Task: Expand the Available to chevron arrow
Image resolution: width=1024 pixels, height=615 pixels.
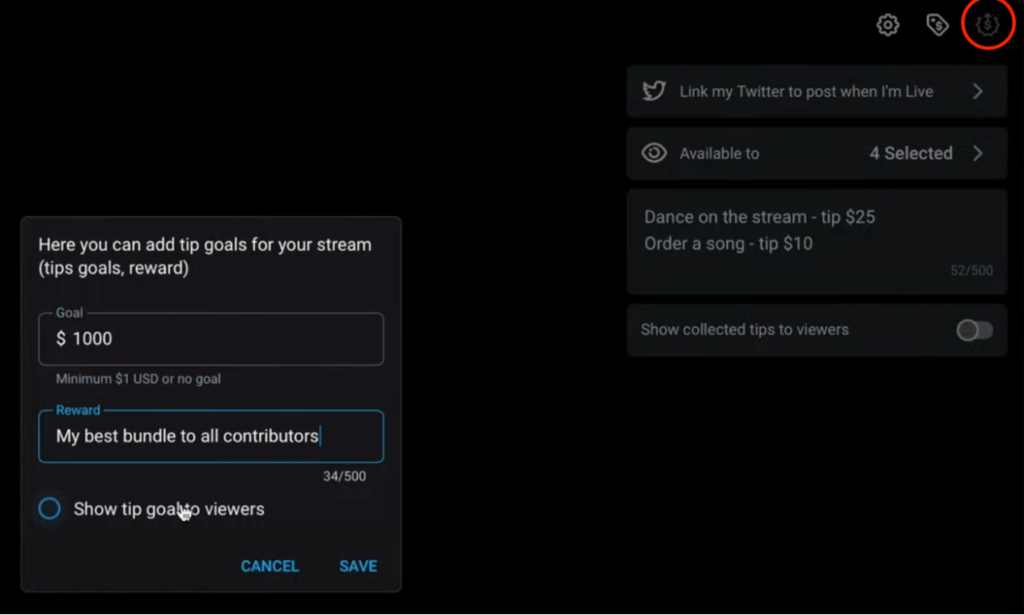Action: [x=978, y=153]
